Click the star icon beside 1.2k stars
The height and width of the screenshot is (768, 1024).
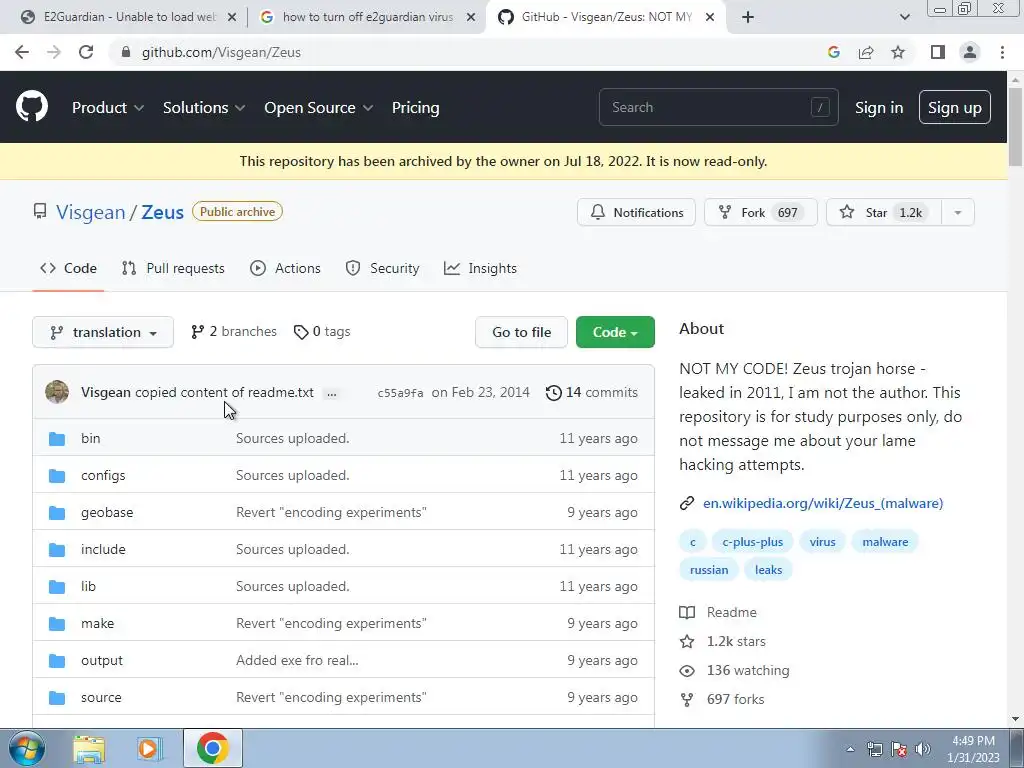[687, 641]
